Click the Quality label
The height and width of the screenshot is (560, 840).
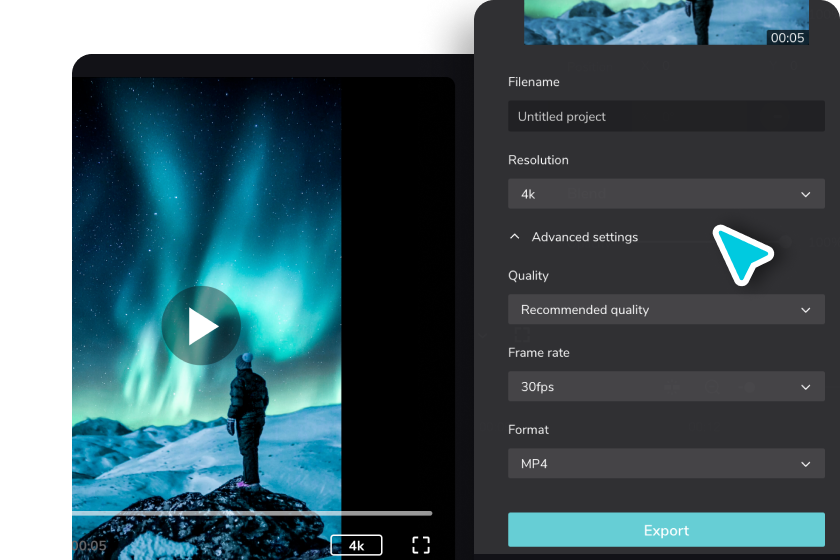tap(528, 275)
